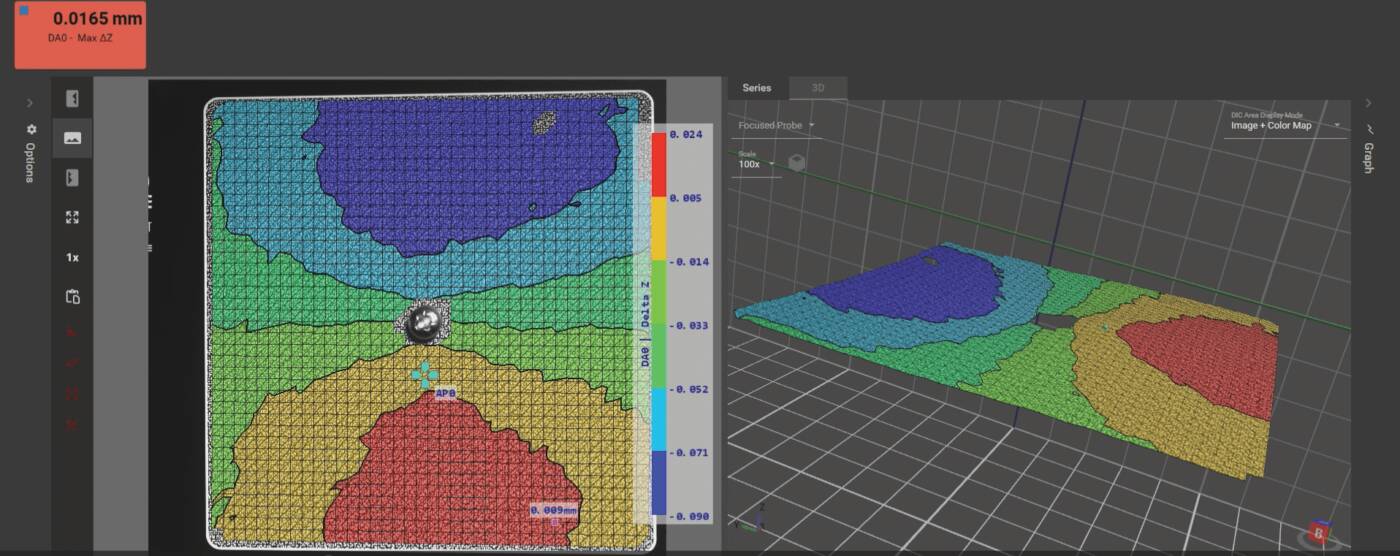
Task: Open DIC Area Display Mode dropdown
Action: (x=1285, y=126)
